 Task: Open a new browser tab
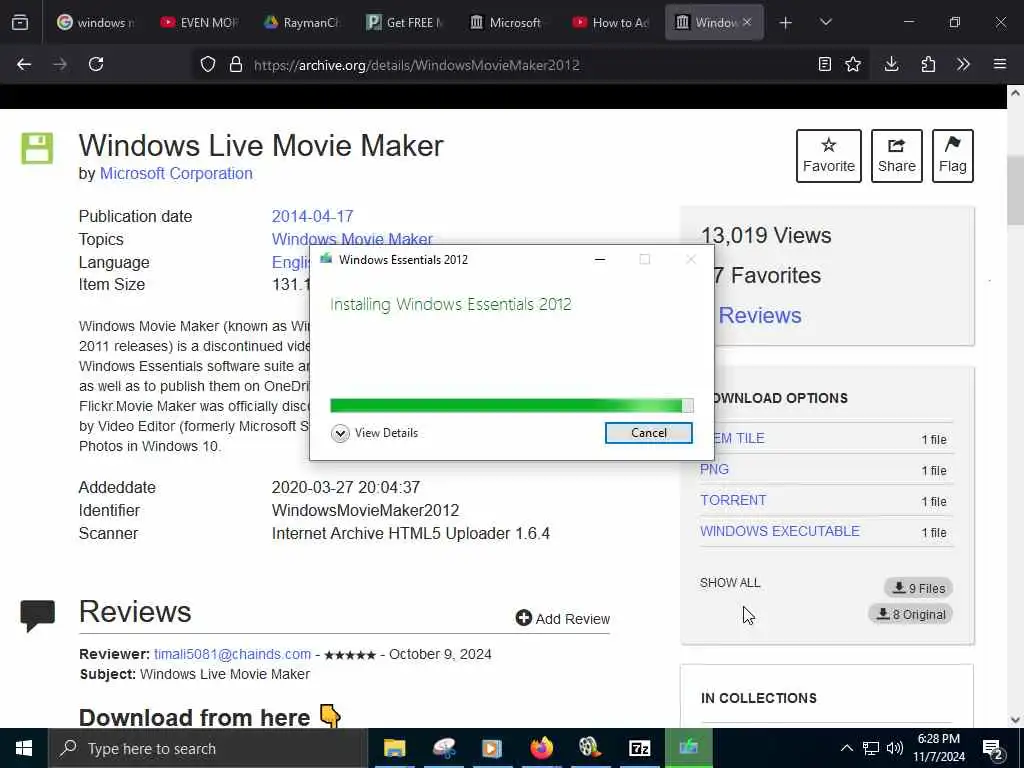point(786,23)
